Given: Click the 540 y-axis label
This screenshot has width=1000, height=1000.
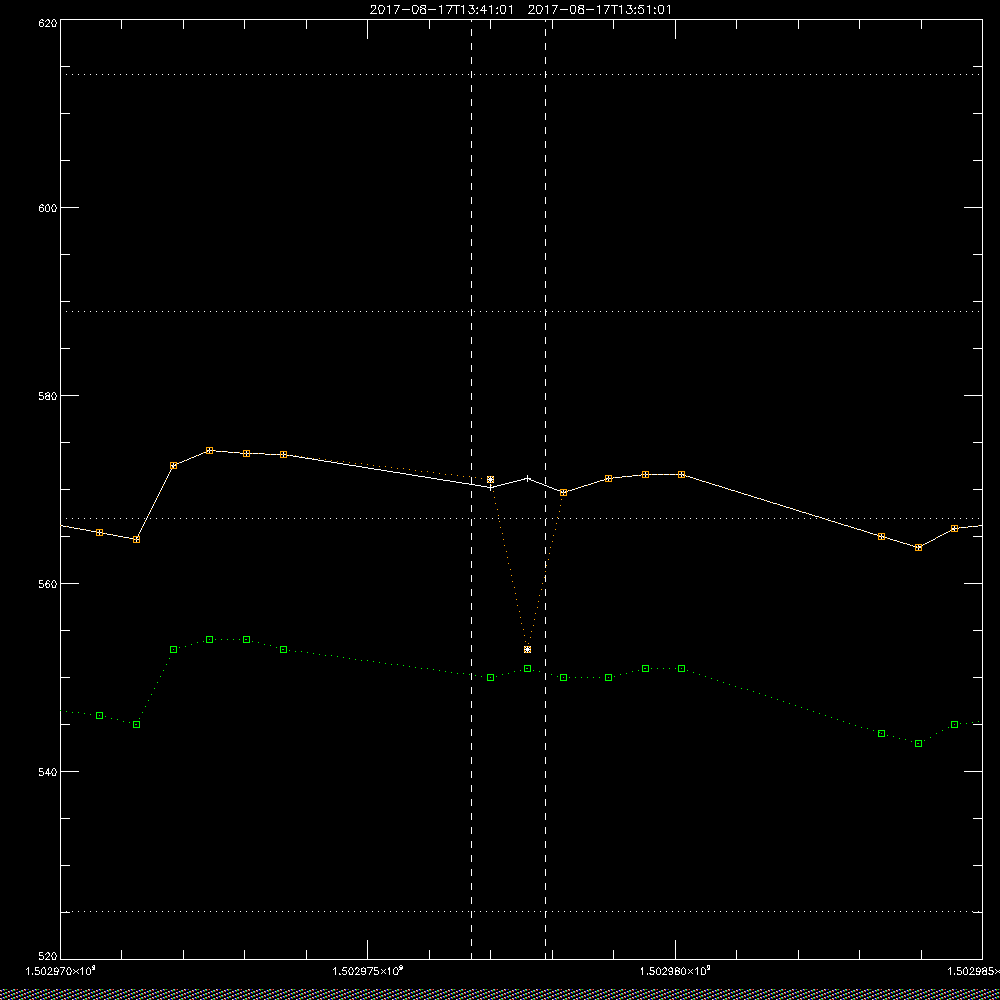Looking at the screenshot, I should click(48, 772).
